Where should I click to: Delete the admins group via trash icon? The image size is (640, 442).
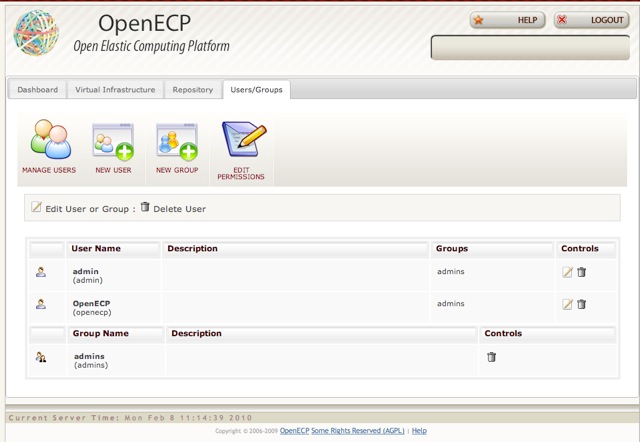tap(491, 357)
